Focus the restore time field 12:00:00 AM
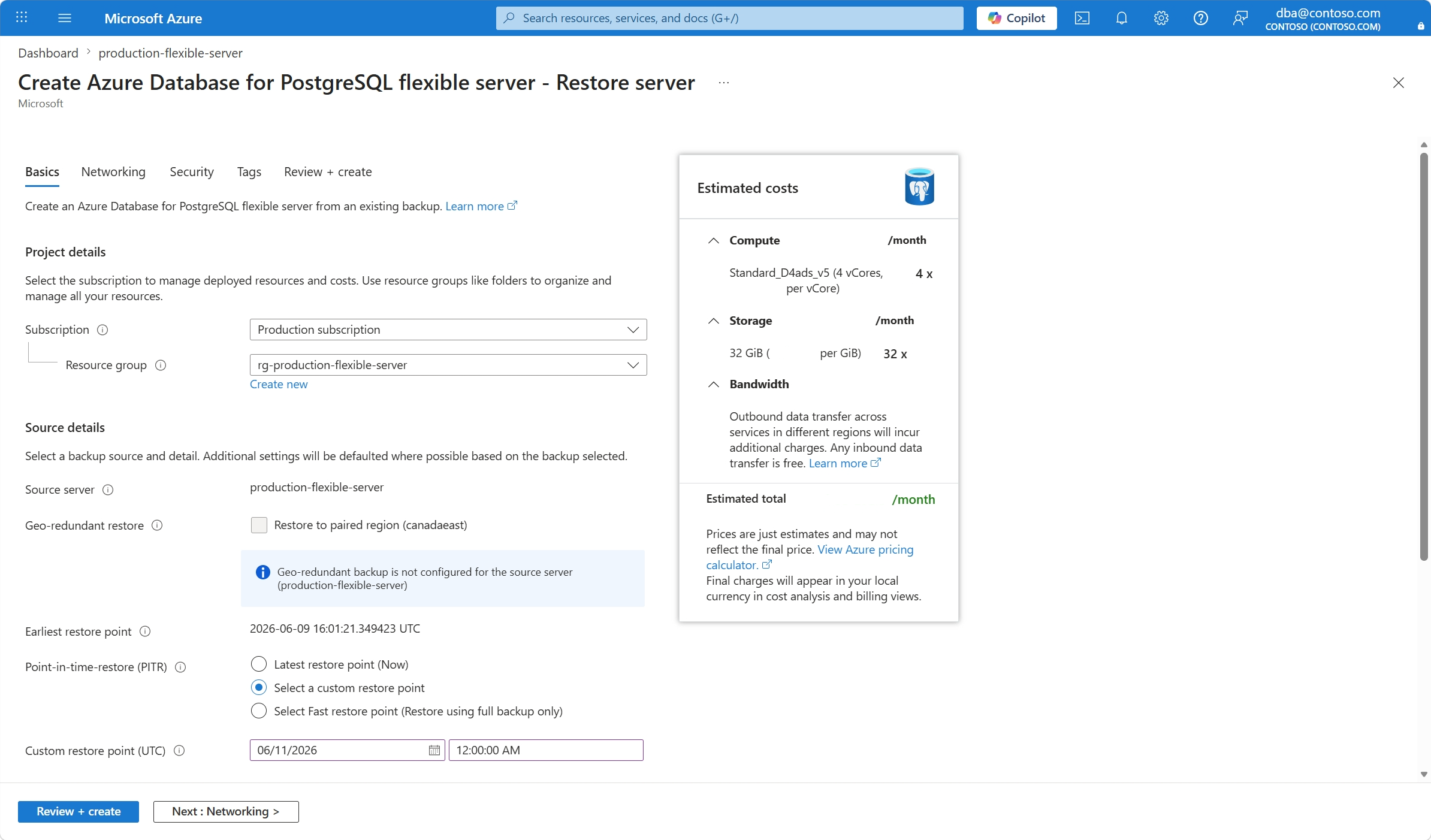Screen dimensions: 1431x840 click(x=546, y=750)
